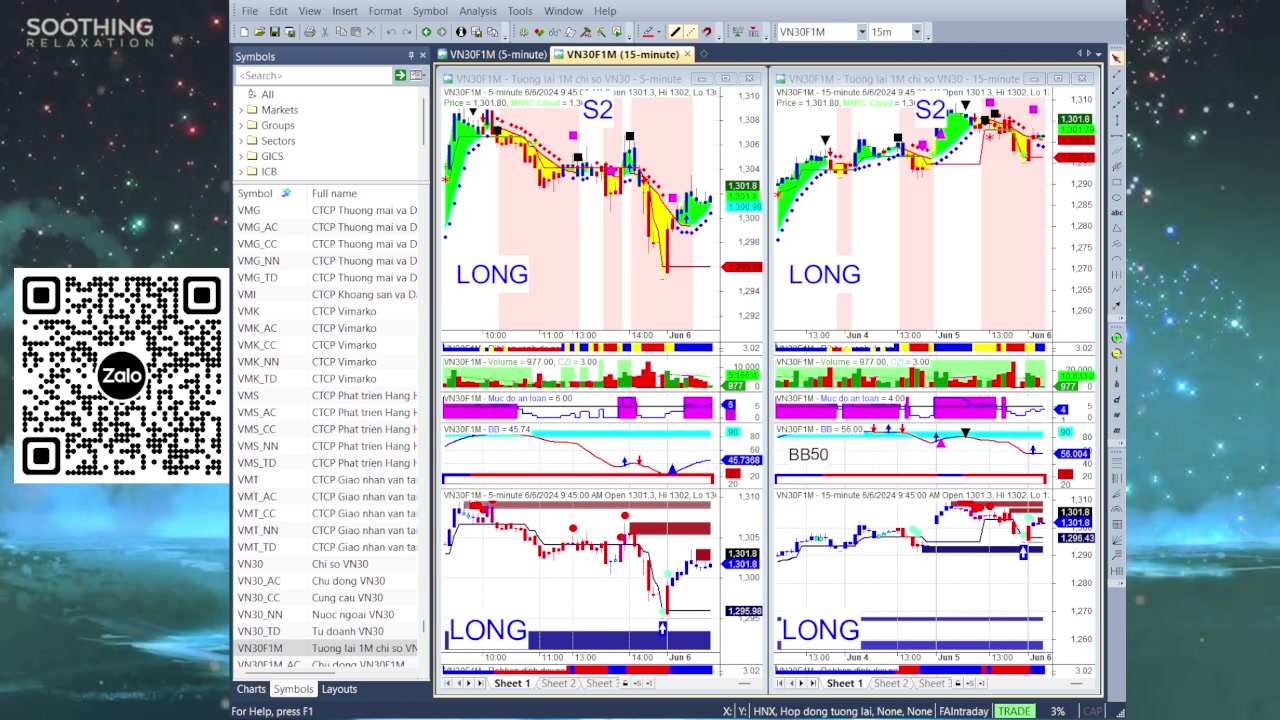The height and width of the screenshot is (720, 1280).
Task: Expand the ICB tree node
Action: click(241, 172)
